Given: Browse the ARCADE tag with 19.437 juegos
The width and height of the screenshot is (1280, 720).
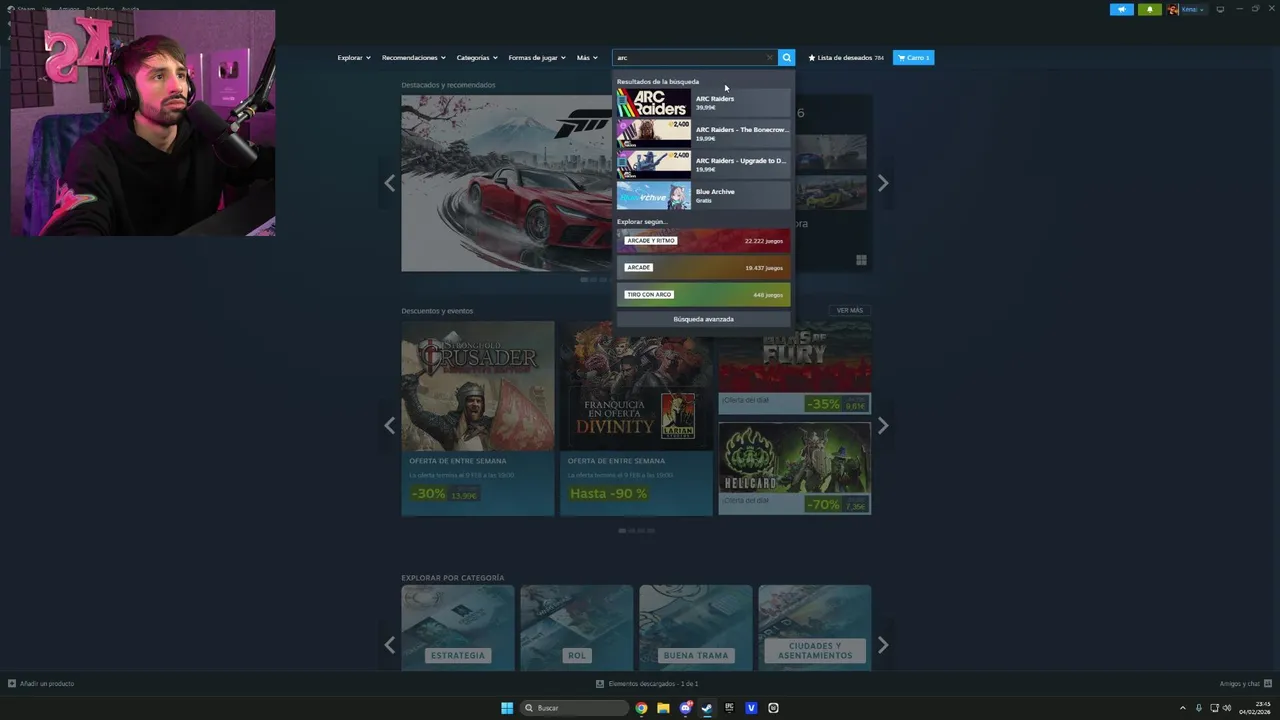Looking at the screenshot, I should [703, 268].
